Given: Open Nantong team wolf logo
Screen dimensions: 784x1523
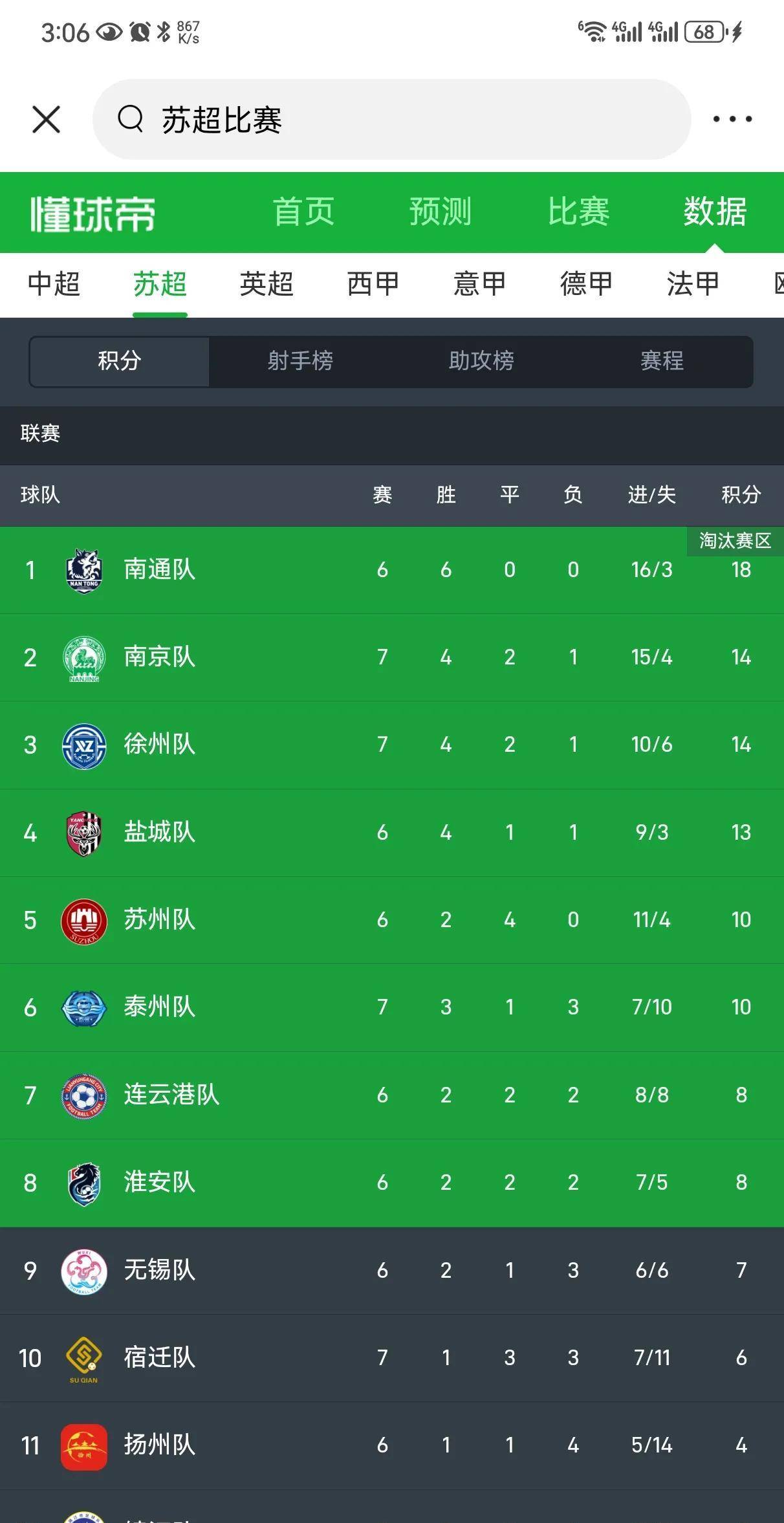Looking at the screenshot, I should click(84, 570).
